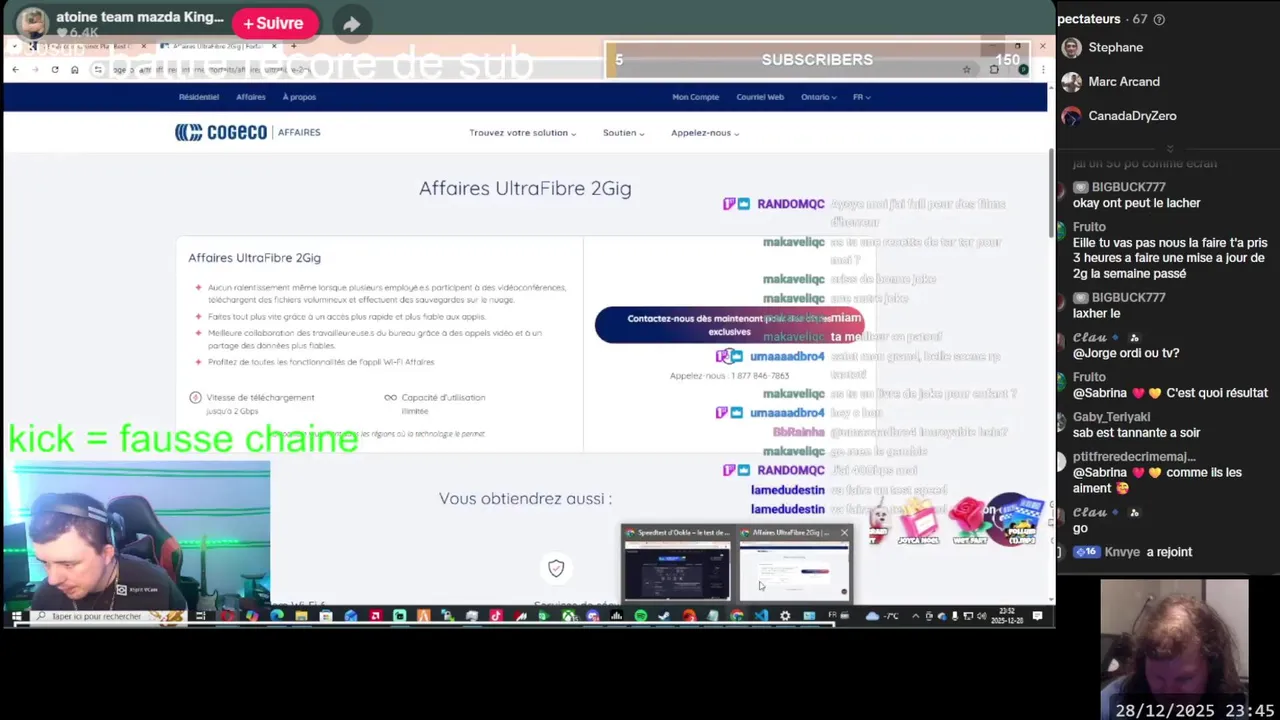Select viewer Marc Arcand in the list
Screen dimensions: 1280x720
(1110, 81)
